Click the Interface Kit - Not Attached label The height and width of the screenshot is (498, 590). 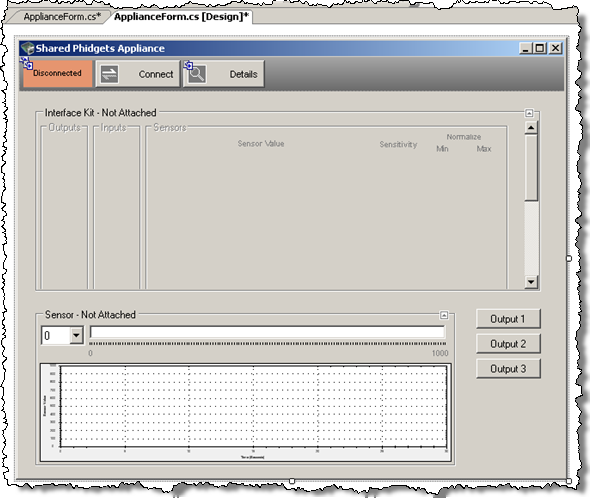tap(100, 113)
